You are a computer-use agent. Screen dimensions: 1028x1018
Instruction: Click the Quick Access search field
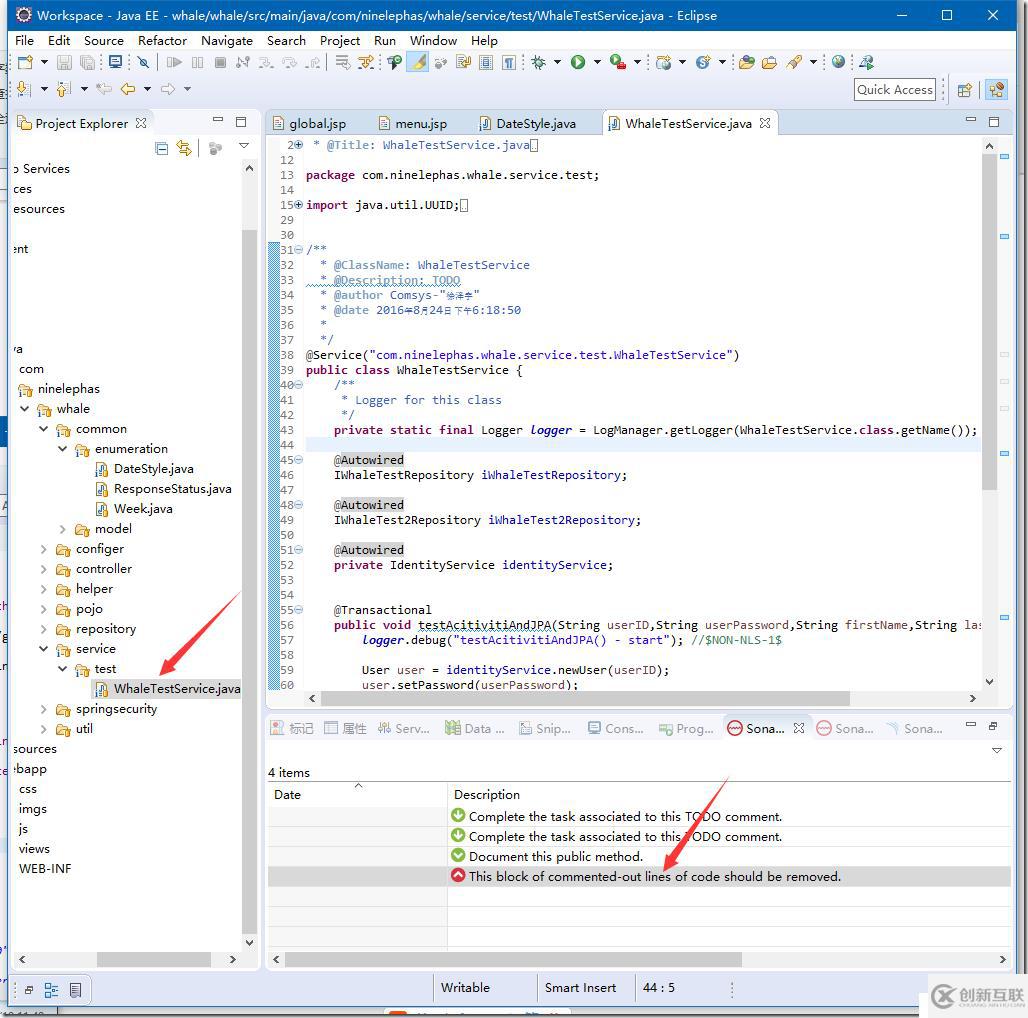895,90
